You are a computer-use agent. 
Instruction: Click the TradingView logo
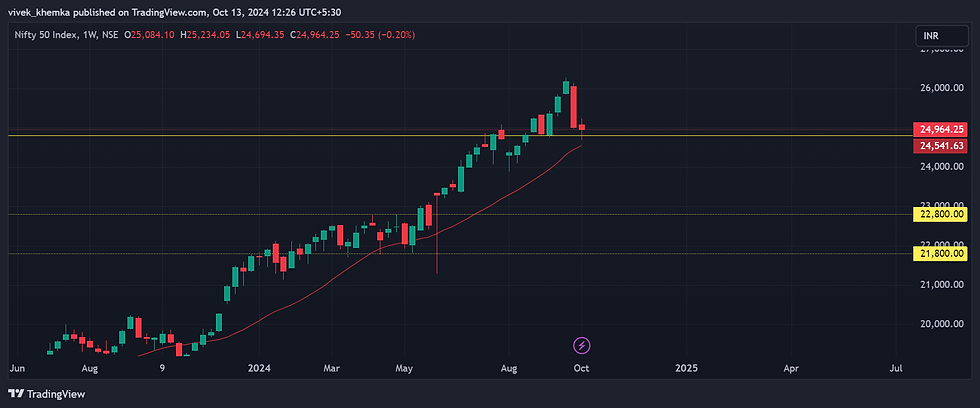(47, 394)
